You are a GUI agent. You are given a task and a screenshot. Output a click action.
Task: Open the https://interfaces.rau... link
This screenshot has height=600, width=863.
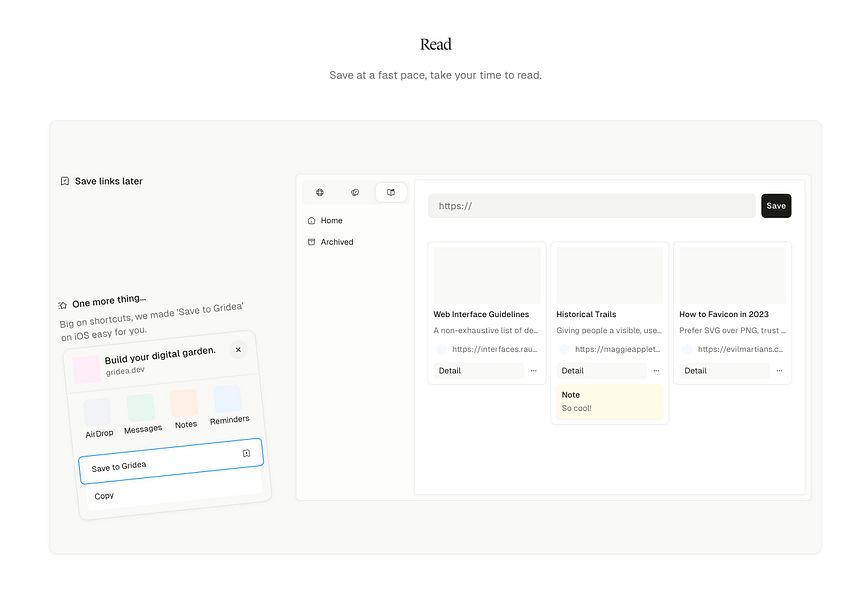point(495,349)
